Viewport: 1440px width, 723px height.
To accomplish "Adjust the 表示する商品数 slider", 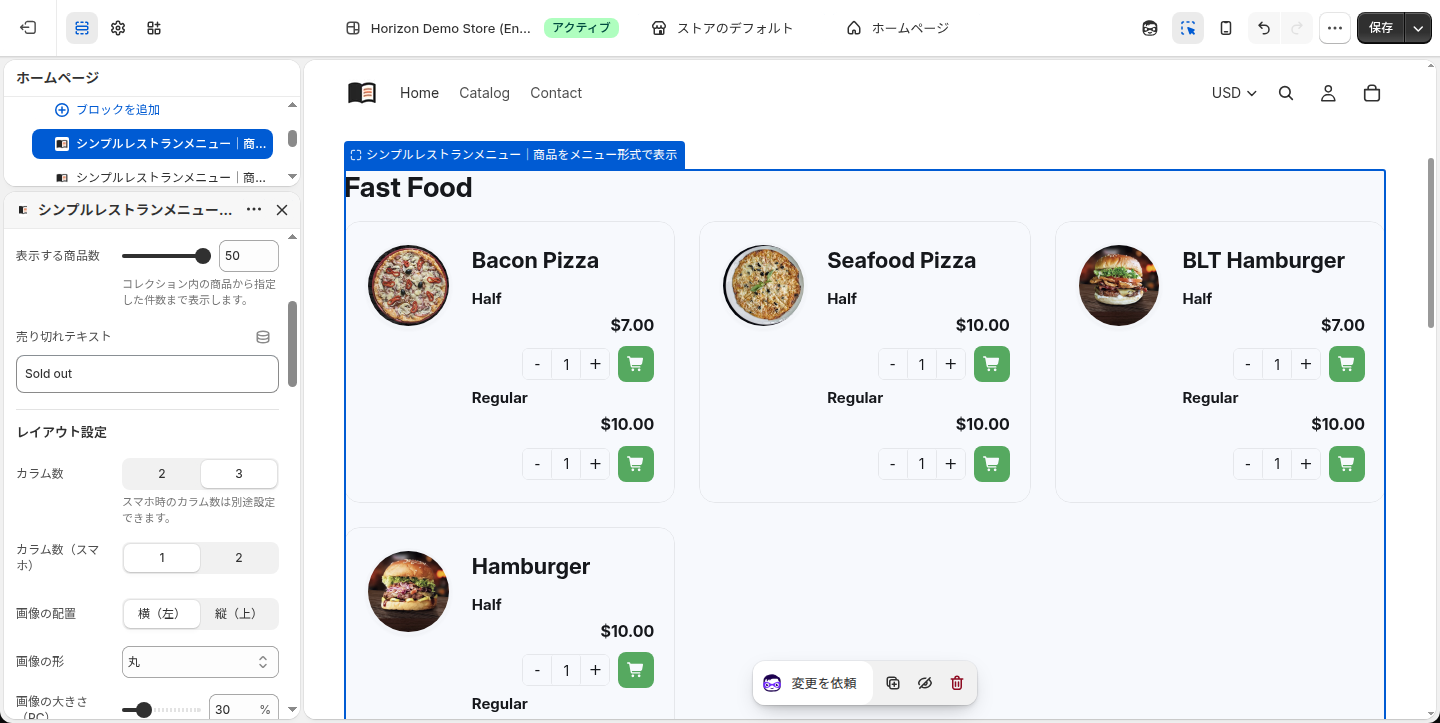I will coord(166,256).
